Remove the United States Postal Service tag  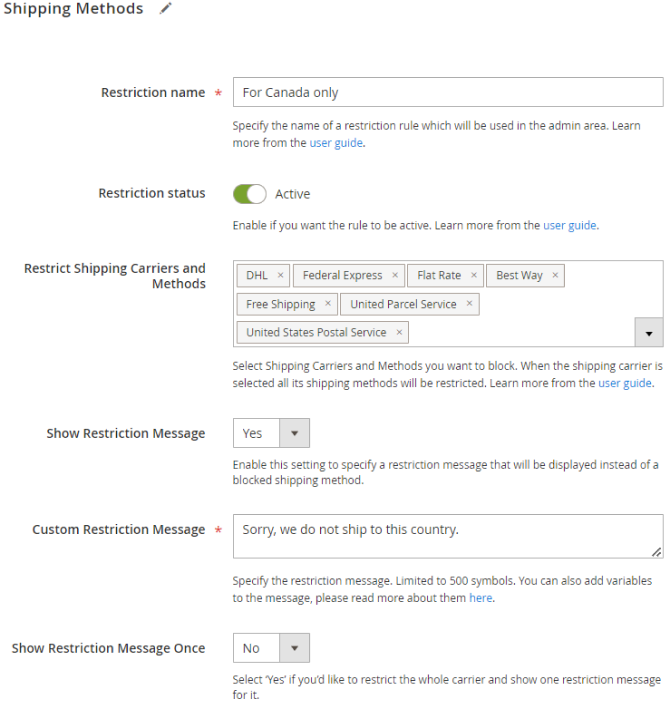(x=399, y=332)
